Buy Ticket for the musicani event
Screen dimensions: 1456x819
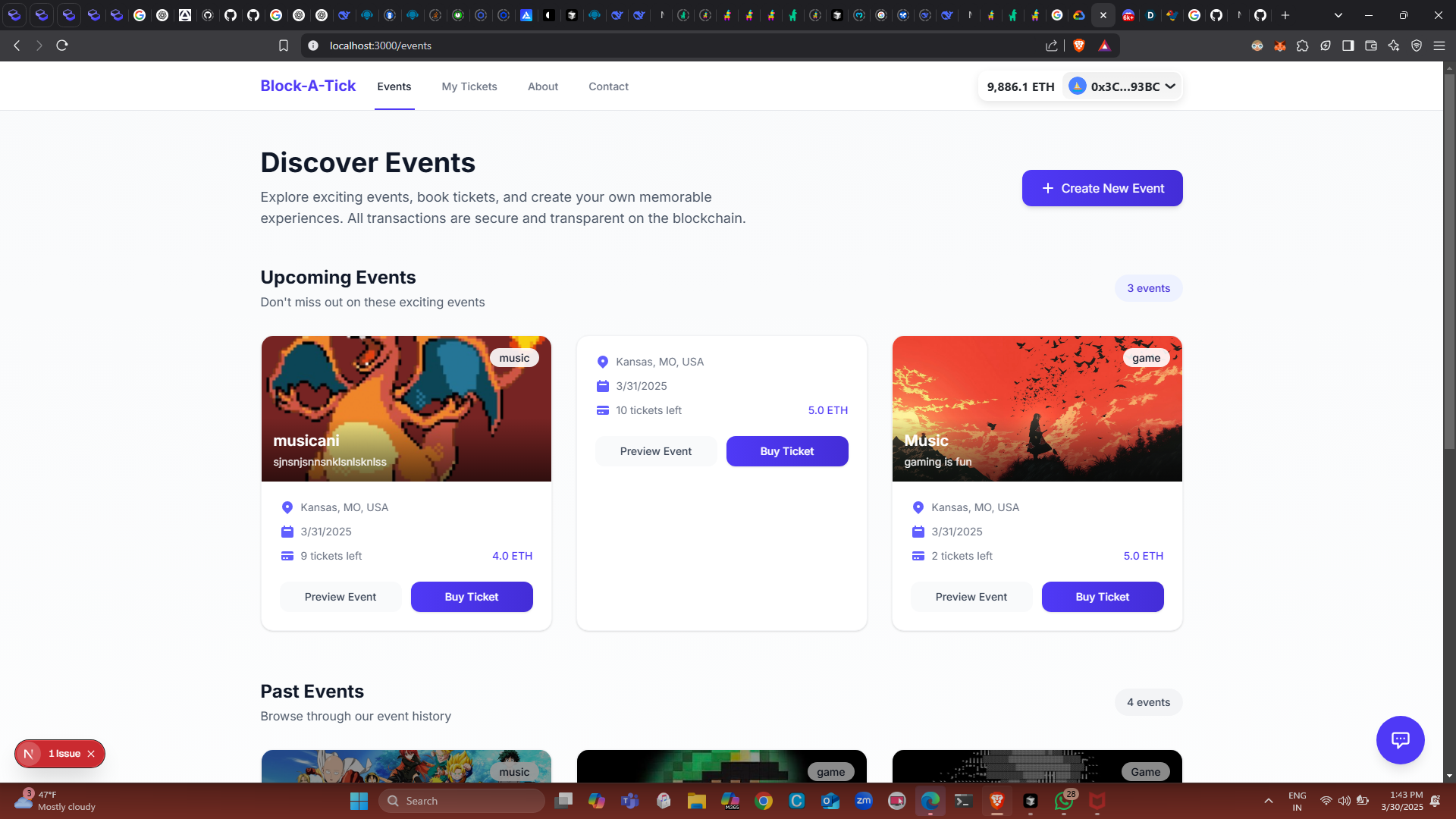[x=472, y=597]
